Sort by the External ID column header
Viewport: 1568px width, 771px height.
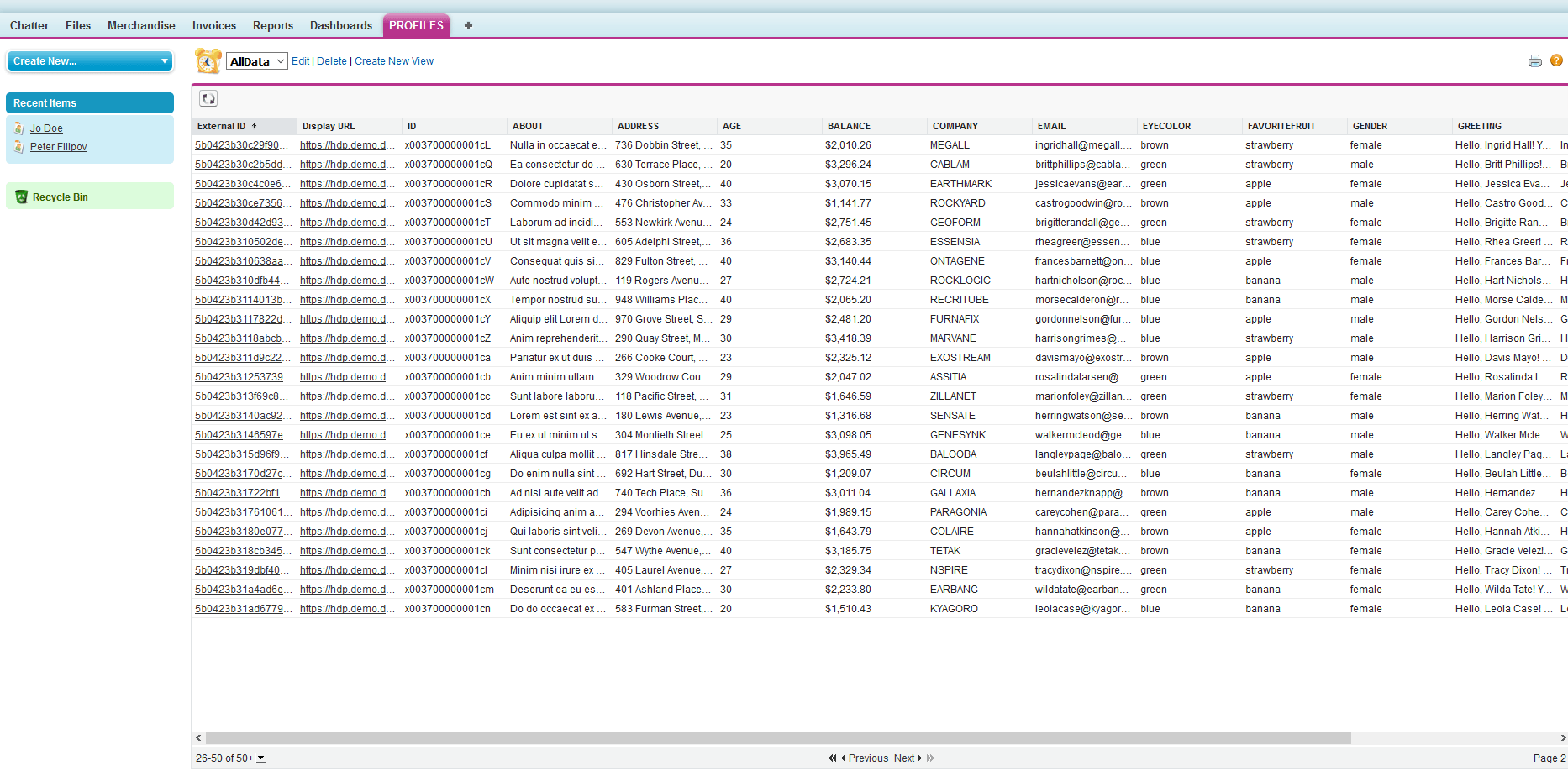[222, 126]
